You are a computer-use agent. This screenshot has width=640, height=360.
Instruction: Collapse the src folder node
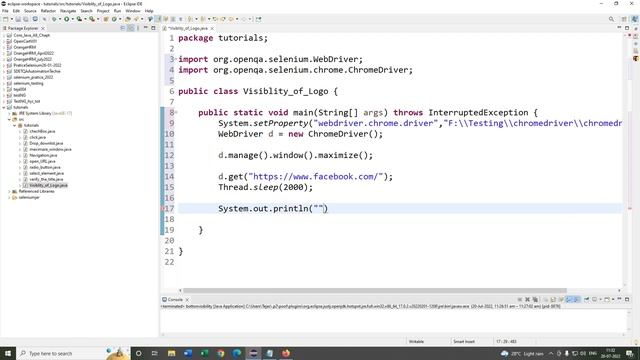click(x=9, y=120)
